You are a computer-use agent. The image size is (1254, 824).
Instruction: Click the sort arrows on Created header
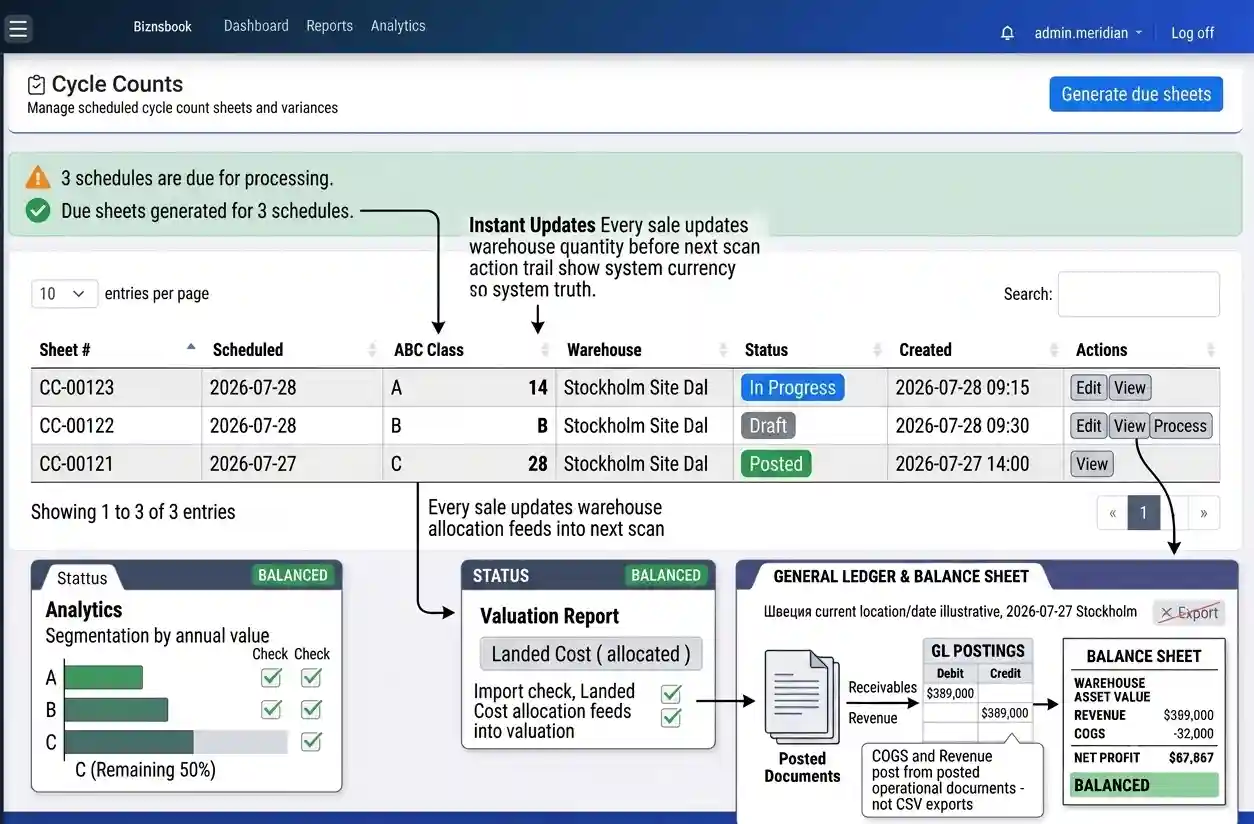1053,350
